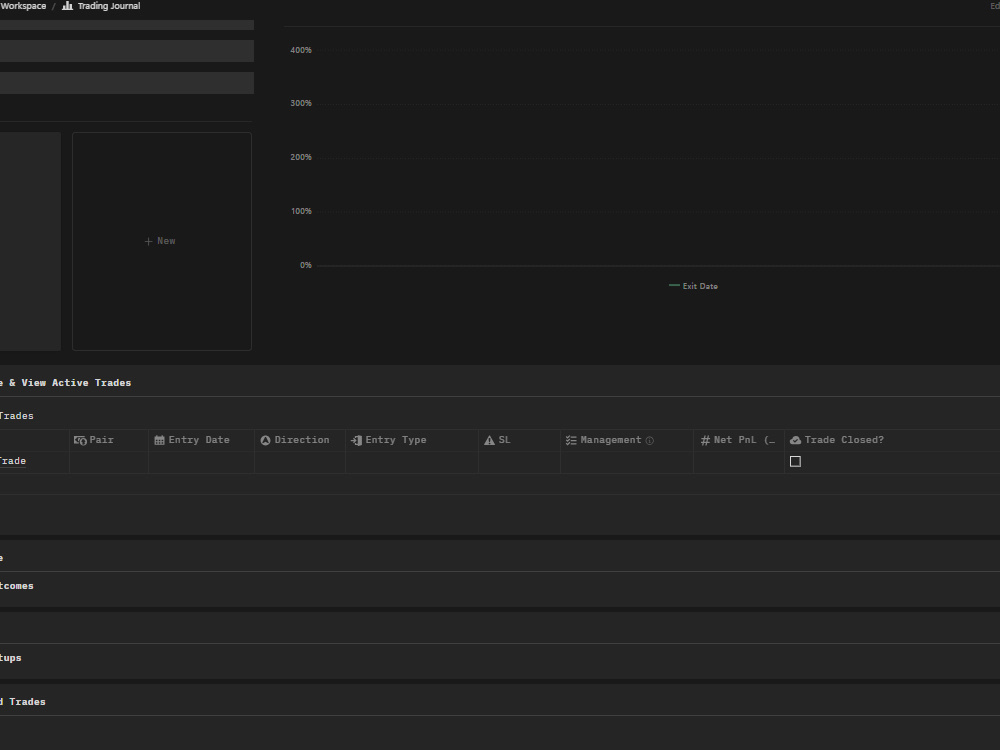
Task: Tick the Trade Closed? checkbox
Action: tap(795, 461)
